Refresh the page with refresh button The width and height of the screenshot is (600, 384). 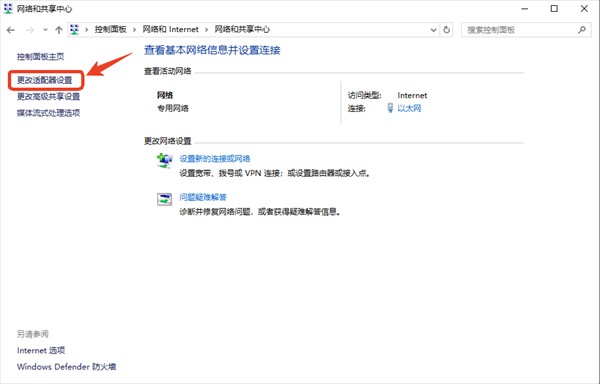[x=447, y=30]
